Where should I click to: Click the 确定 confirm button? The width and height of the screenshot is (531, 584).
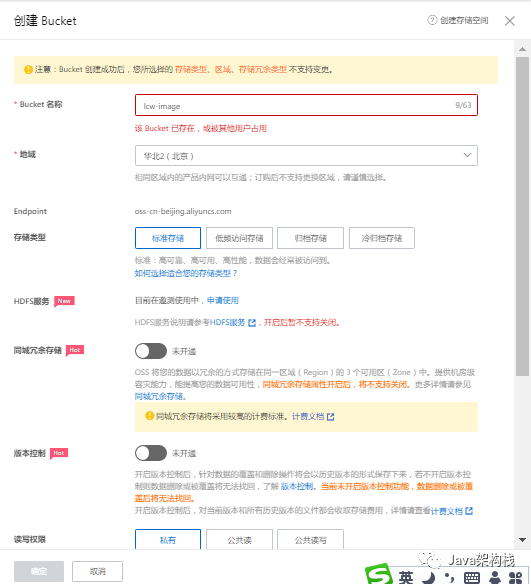[39, 571]
